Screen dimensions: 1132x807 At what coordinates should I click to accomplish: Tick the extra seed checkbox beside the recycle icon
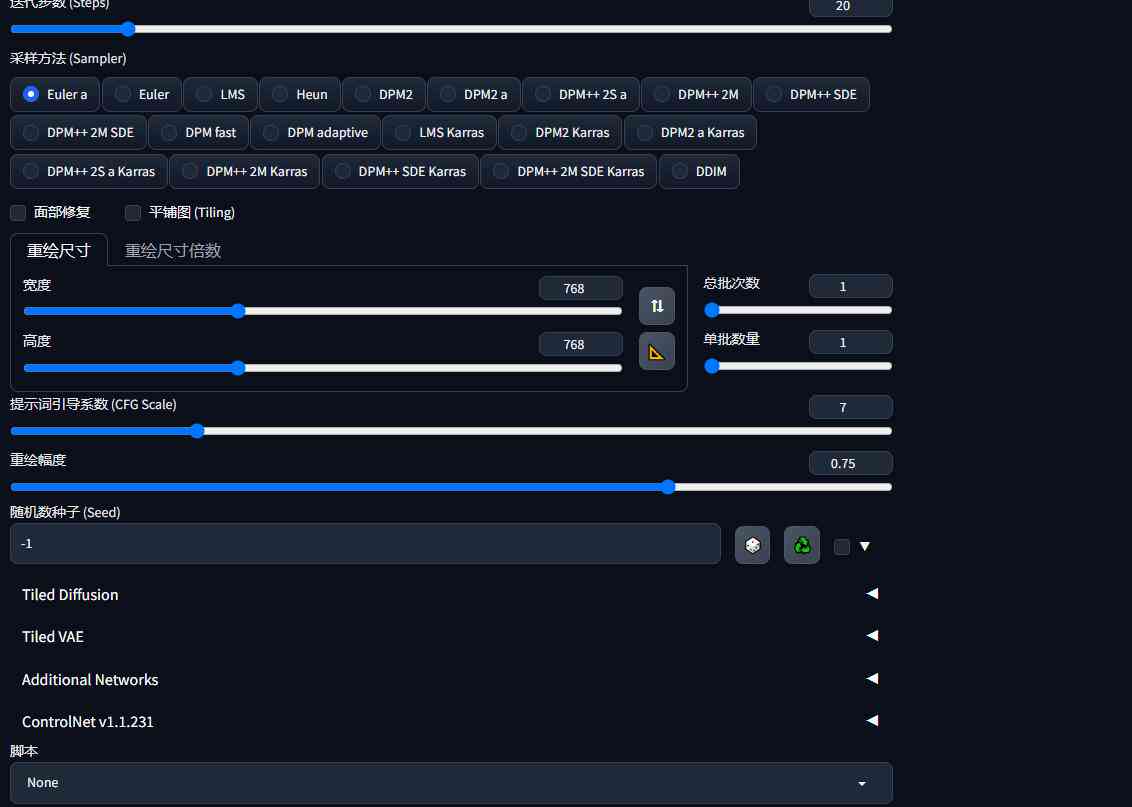[x=842, y=546]
